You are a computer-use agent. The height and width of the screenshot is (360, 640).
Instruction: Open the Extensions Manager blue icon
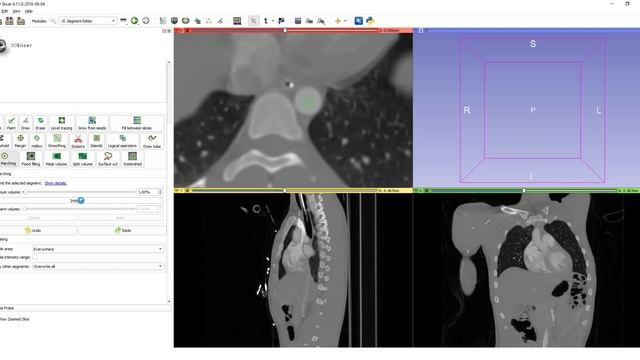[x=358, y=20]
